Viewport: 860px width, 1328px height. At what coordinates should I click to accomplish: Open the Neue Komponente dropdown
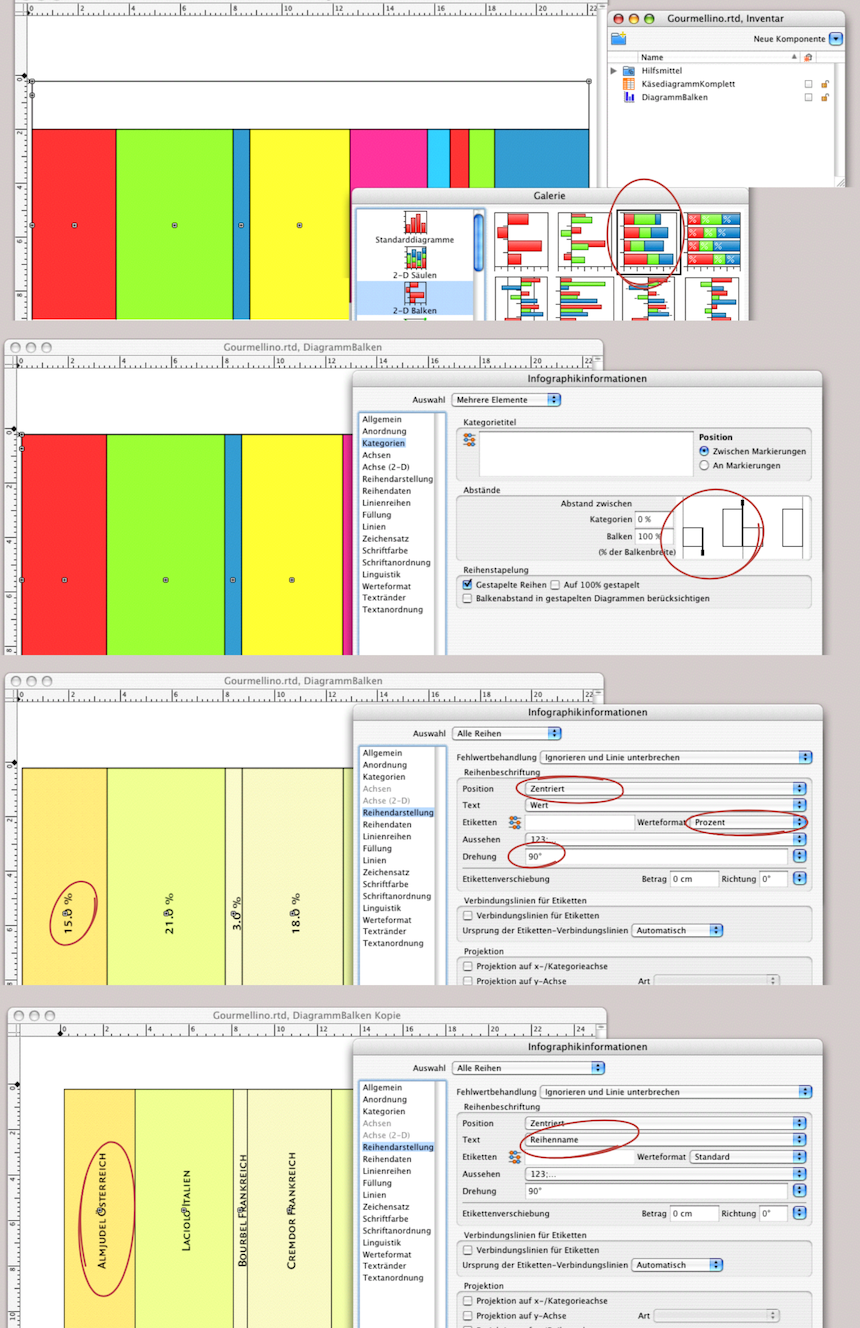tap(836, 39)
